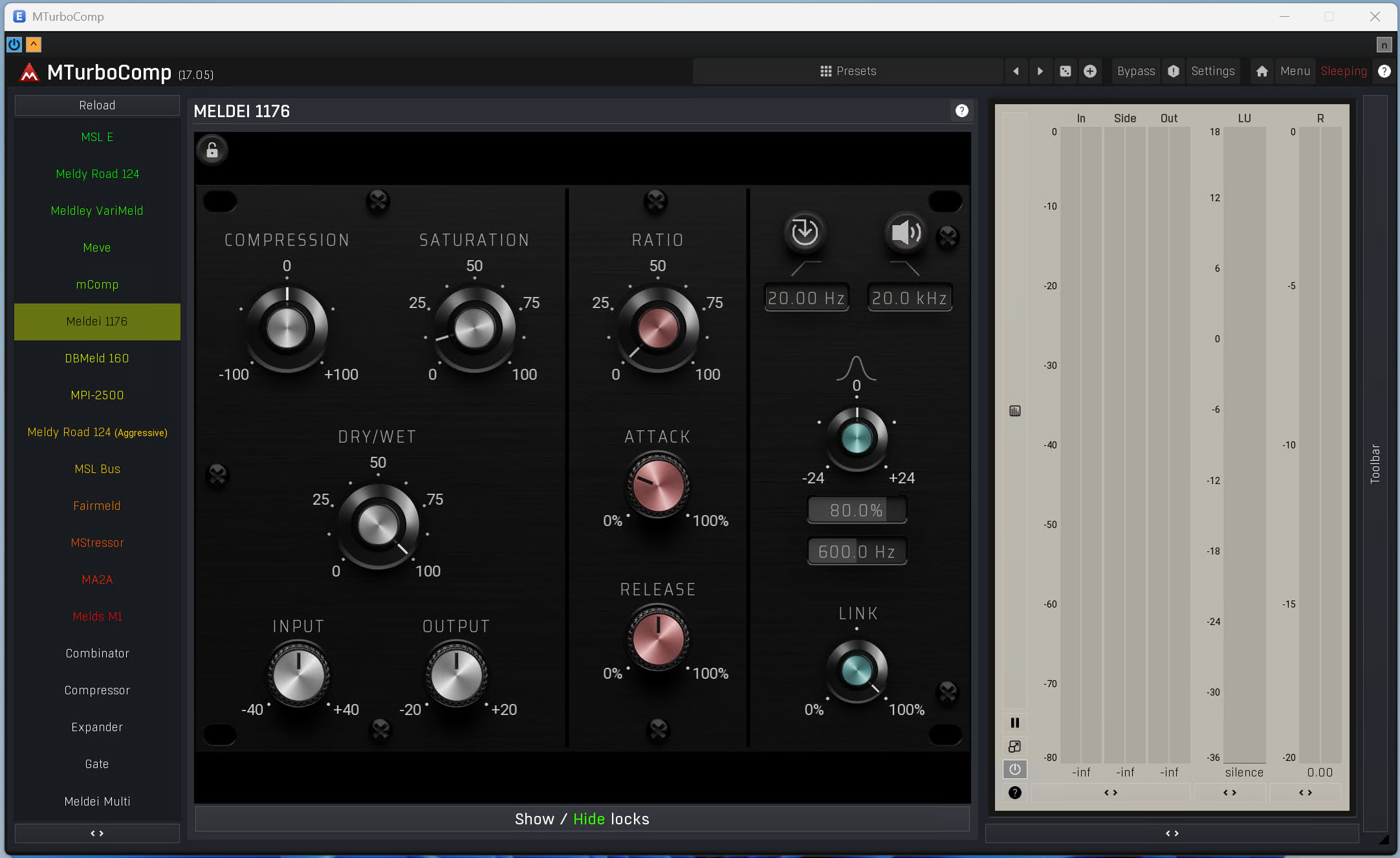Viewport: 1400px width, 858px height.
Task: Go to next preset arrow
Action: (x=1040, y=71)
